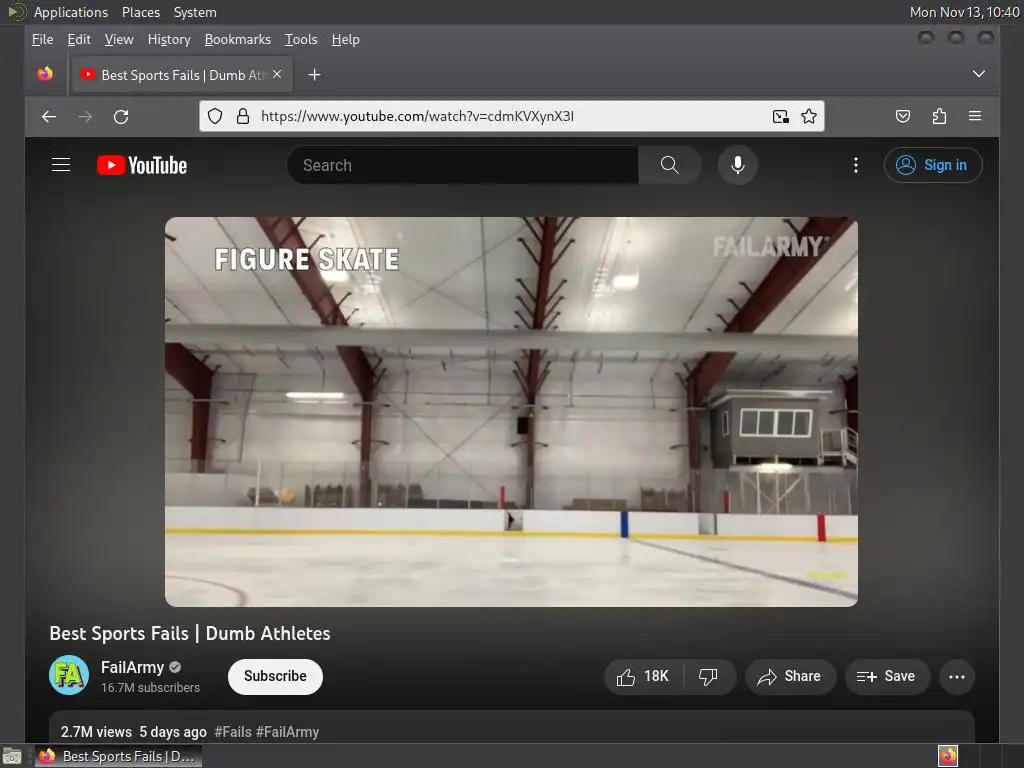Open FailArmy channel name link
Image resolution: width=1024 pixels, height=768 pixels.
133,667
